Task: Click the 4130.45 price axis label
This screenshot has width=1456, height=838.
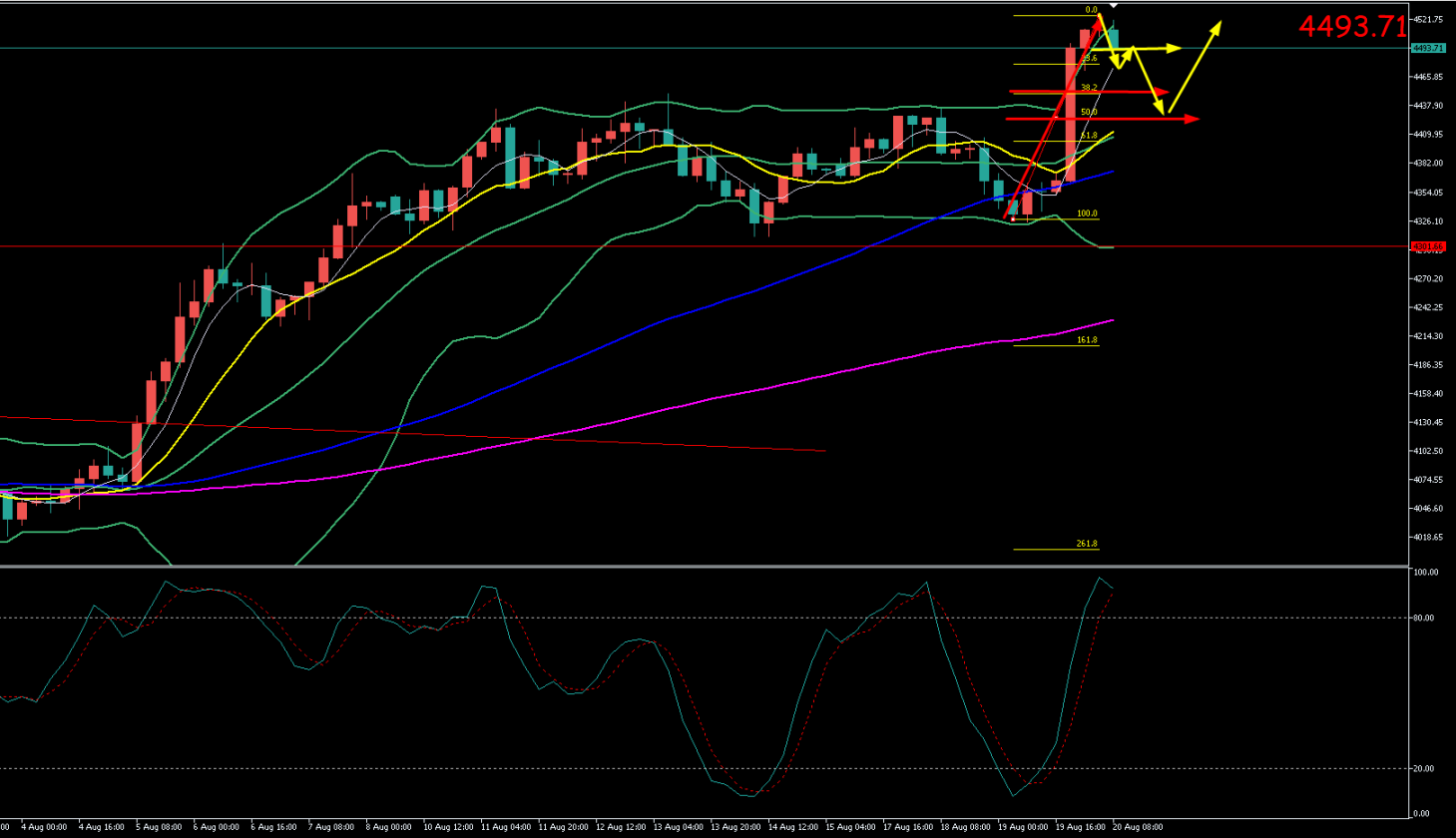Action: 1429,422
